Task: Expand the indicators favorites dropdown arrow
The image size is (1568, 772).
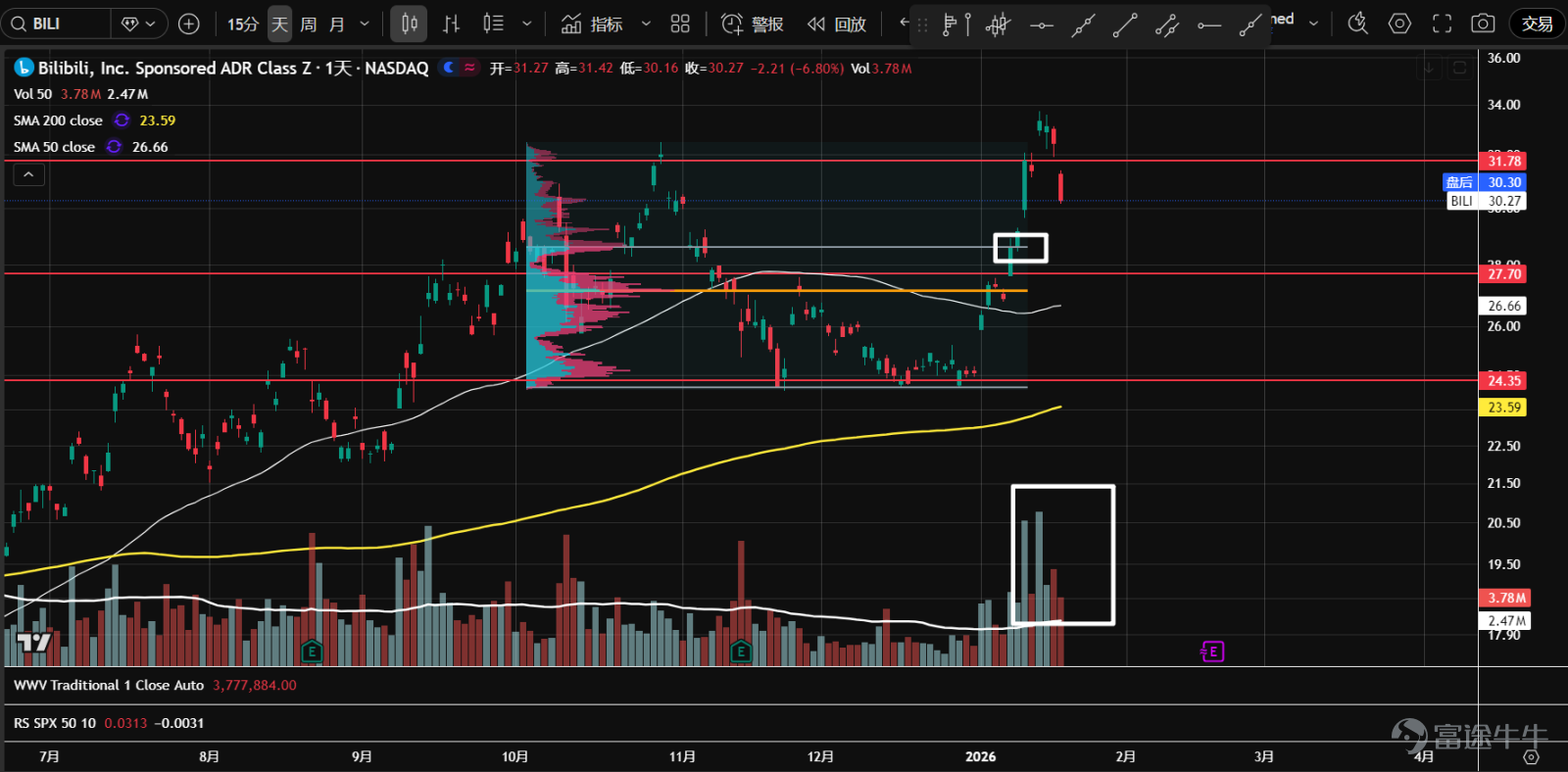Action: point(646,24)
